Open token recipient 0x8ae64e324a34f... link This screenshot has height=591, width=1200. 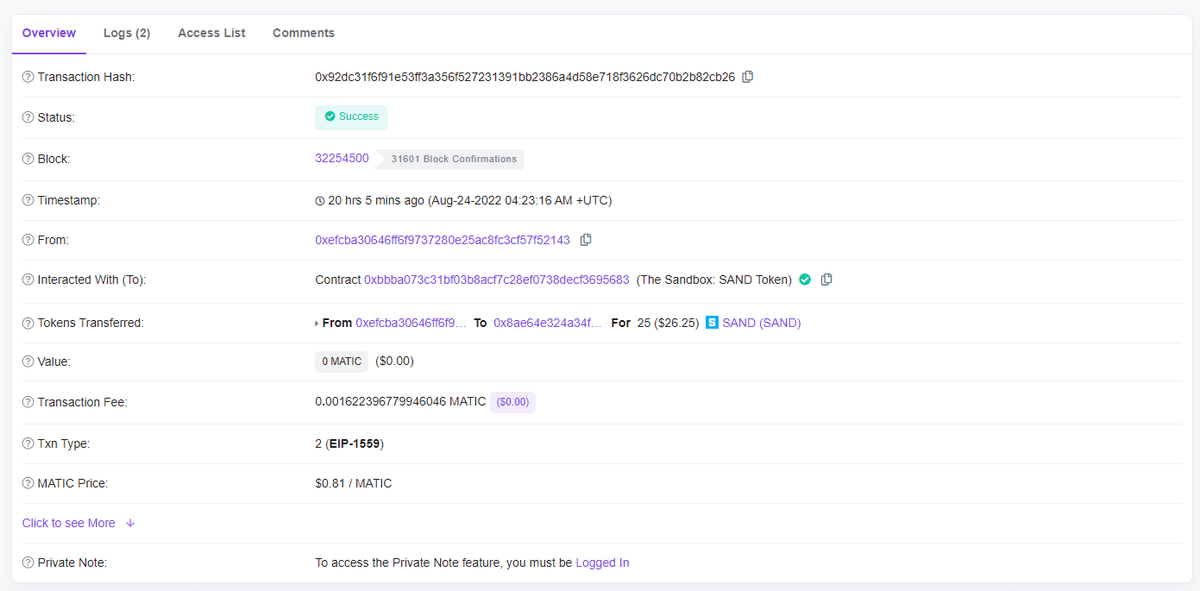548,323
